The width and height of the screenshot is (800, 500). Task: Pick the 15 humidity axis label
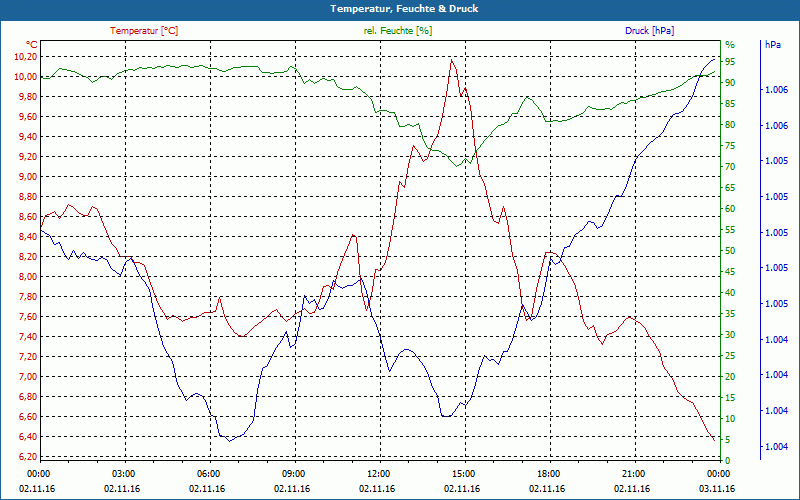coord(730,398)
